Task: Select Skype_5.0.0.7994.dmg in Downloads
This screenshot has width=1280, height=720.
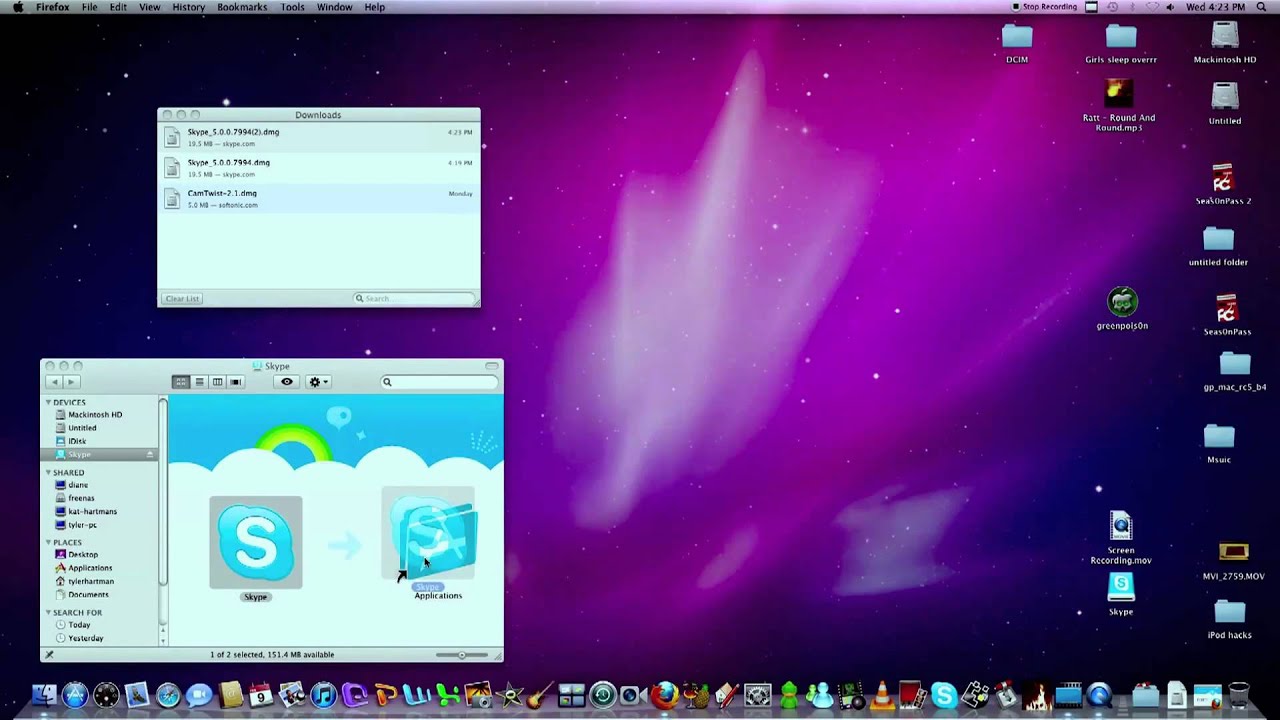Action: click(x=319, y=168)
